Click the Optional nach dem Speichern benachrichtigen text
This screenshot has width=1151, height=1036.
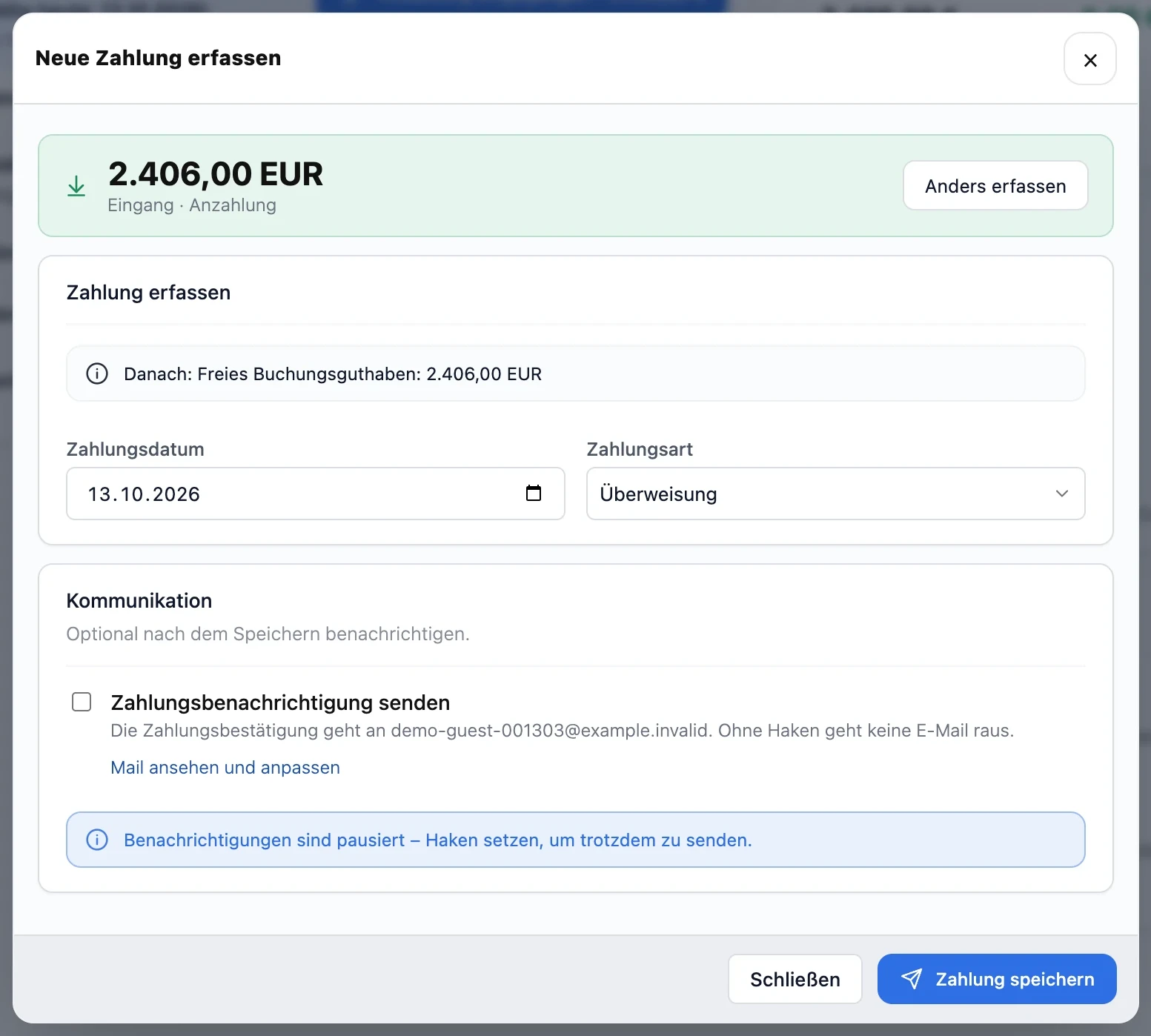(268, 634)
